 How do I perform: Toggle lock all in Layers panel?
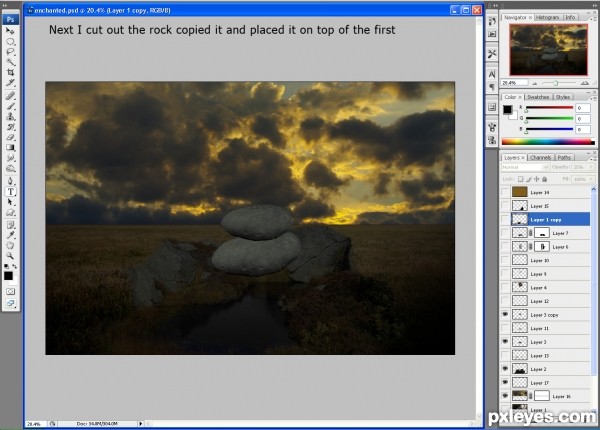tap(545, 179)
